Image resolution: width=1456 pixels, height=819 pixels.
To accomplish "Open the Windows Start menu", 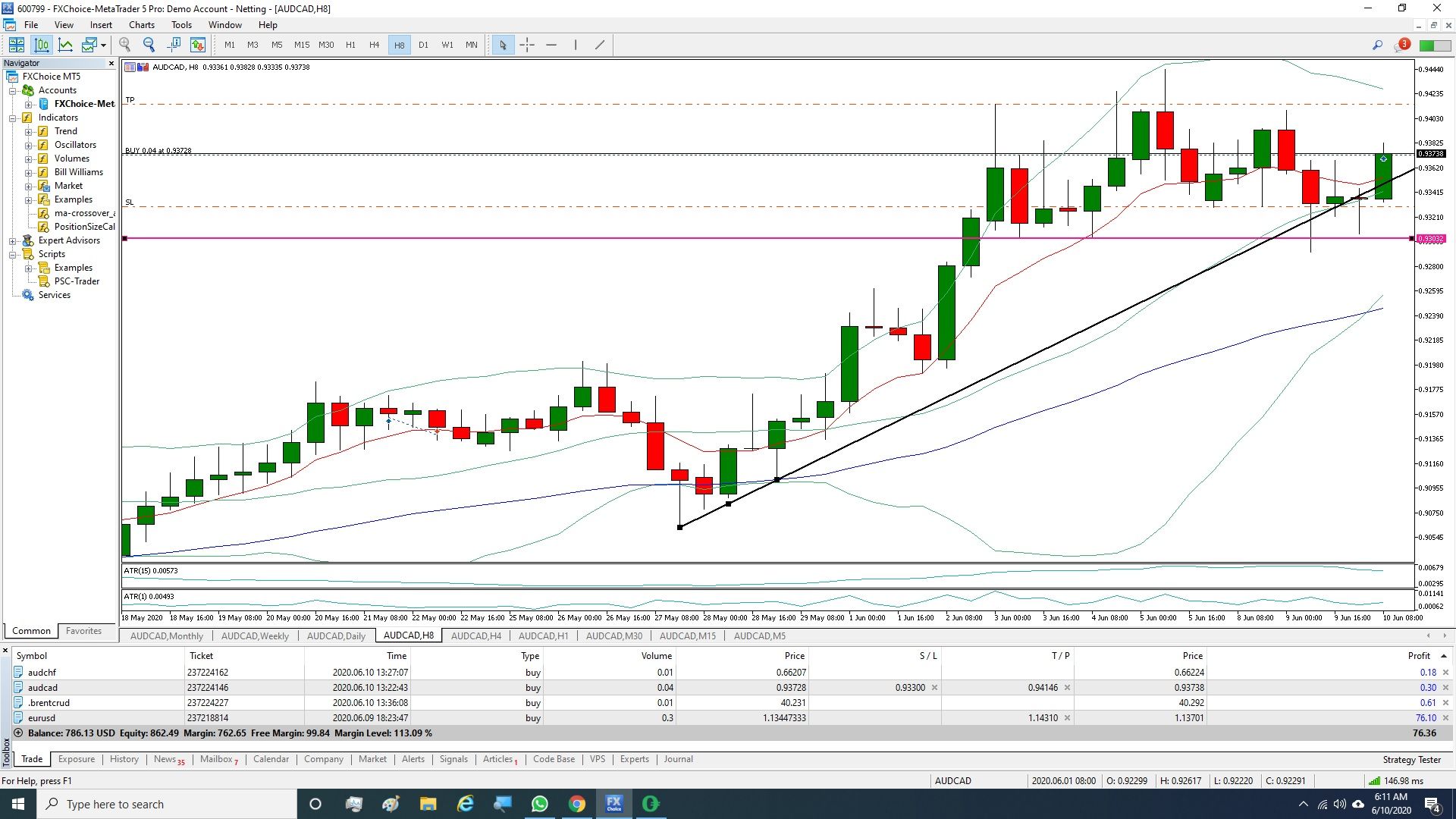I will (x=18, y=804).
